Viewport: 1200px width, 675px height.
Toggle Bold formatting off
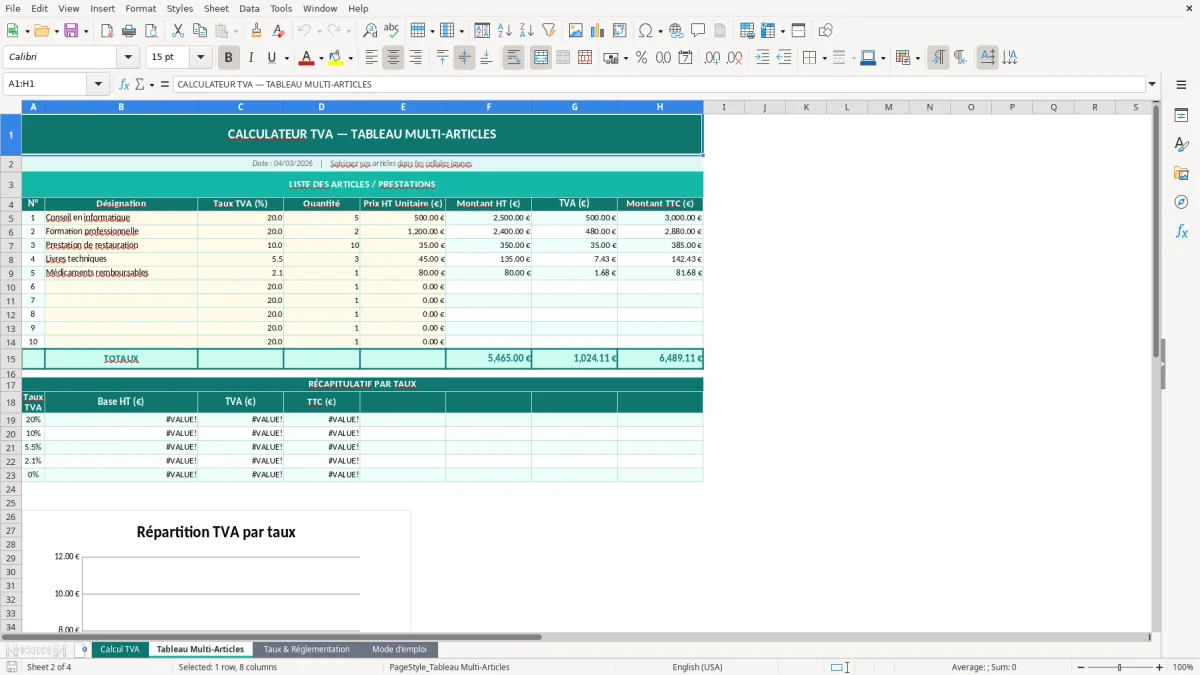[229, 58]
